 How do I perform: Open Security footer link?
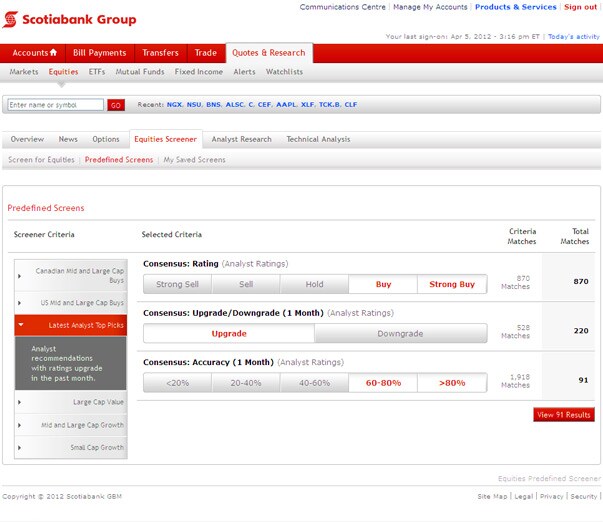(x=584, y=496)
